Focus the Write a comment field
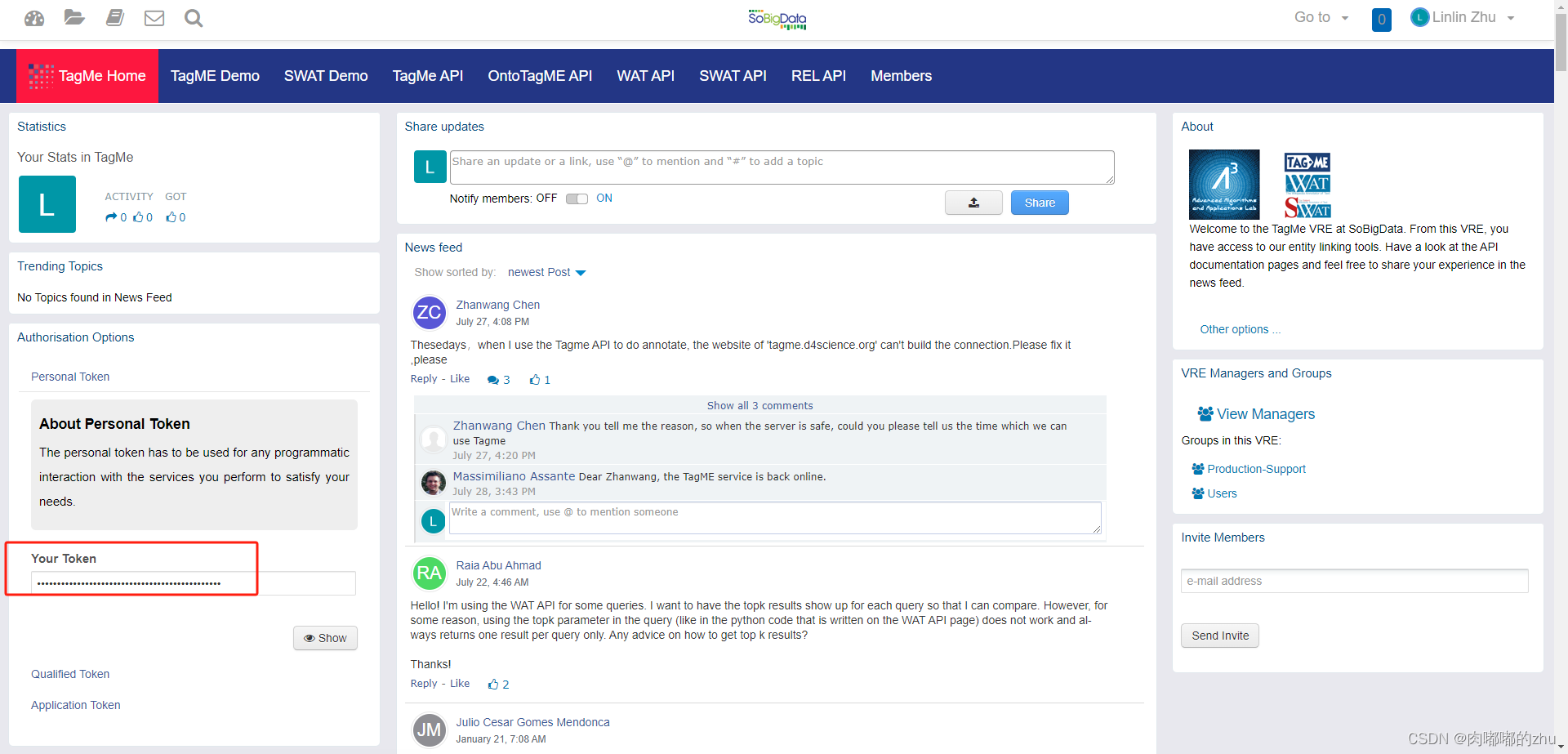1568x754 pixels. (x=775, y=518)
